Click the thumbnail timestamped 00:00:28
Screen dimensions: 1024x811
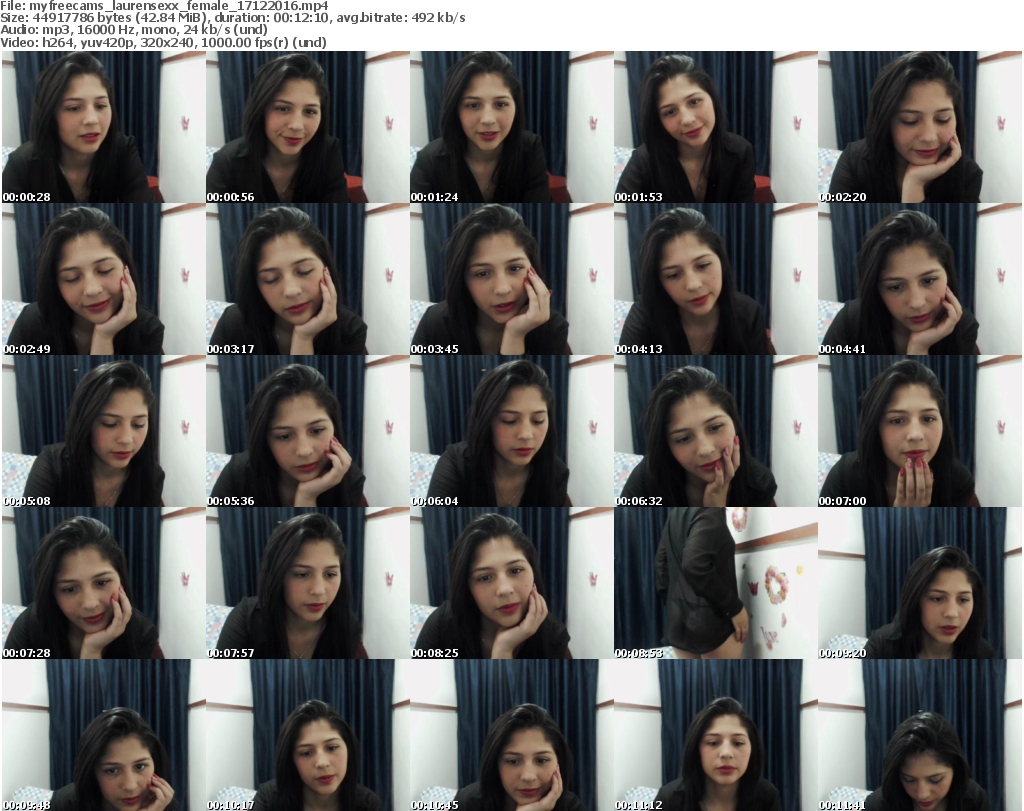[103, 127]
